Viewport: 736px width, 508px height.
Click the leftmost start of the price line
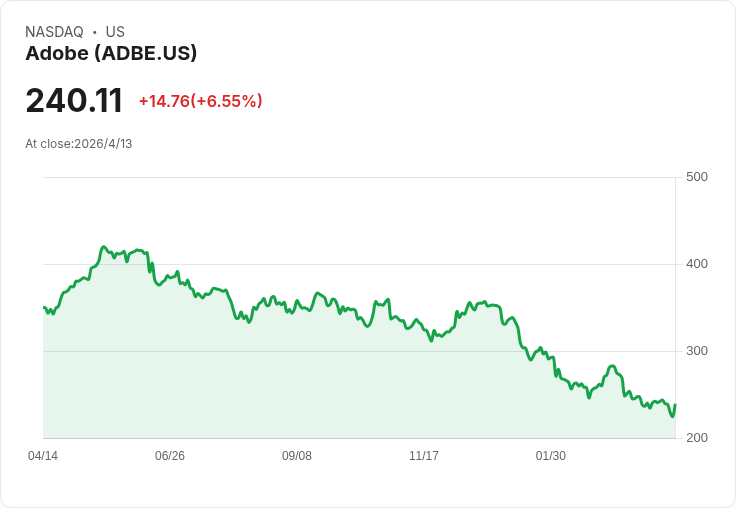coord(44,308)
